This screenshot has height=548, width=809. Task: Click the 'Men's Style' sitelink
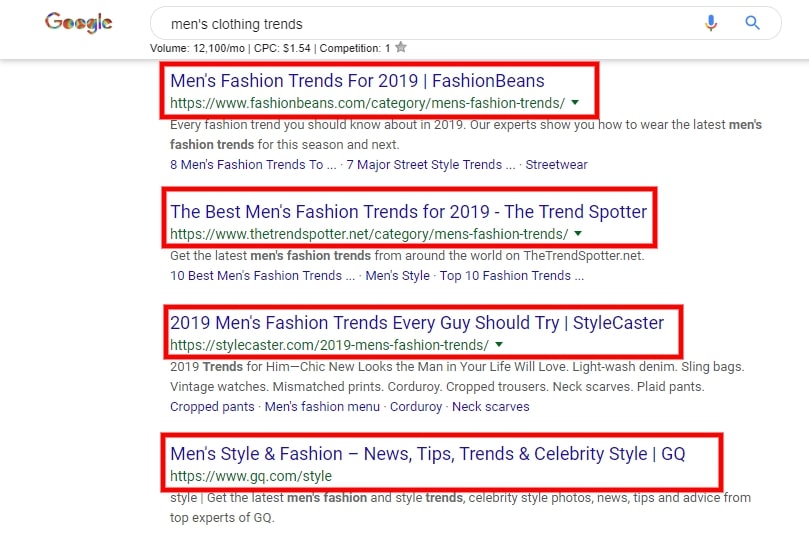398,275
